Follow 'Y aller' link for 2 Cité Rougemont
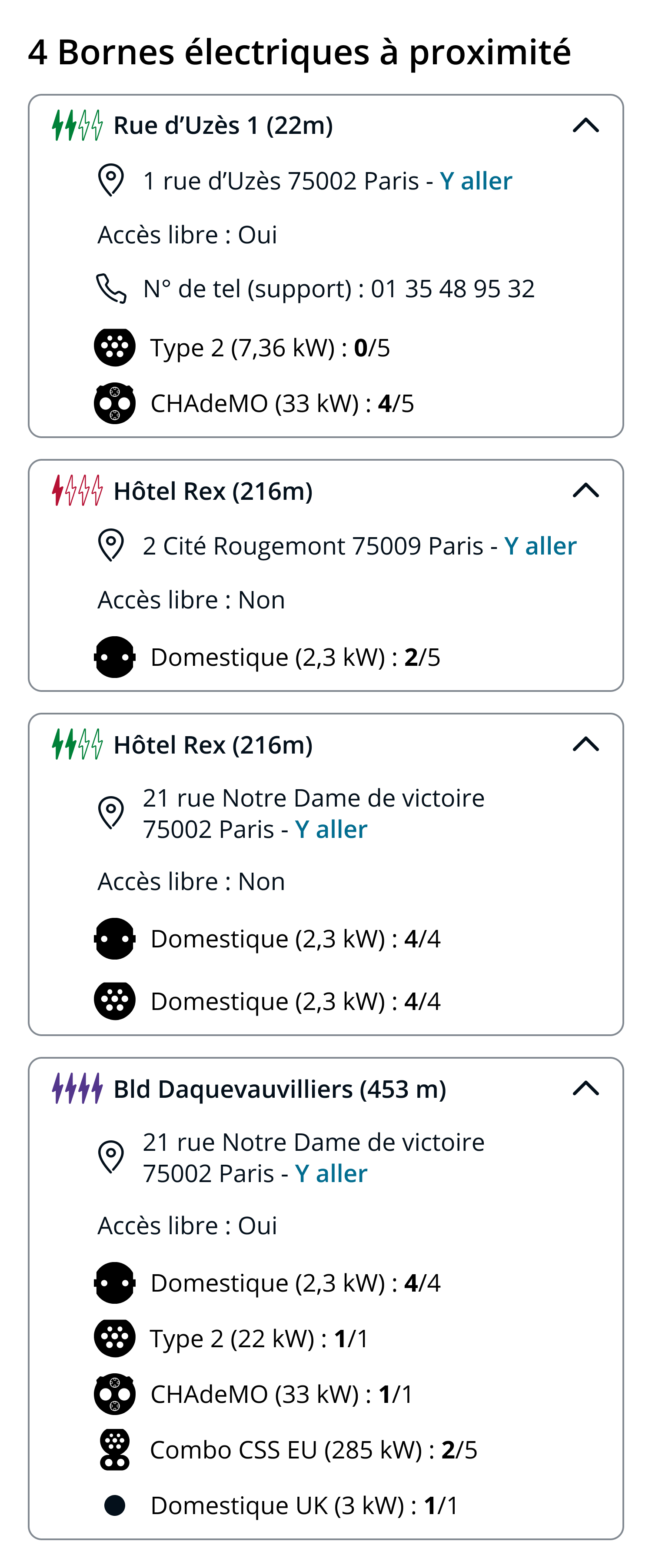 coord(540,546)
